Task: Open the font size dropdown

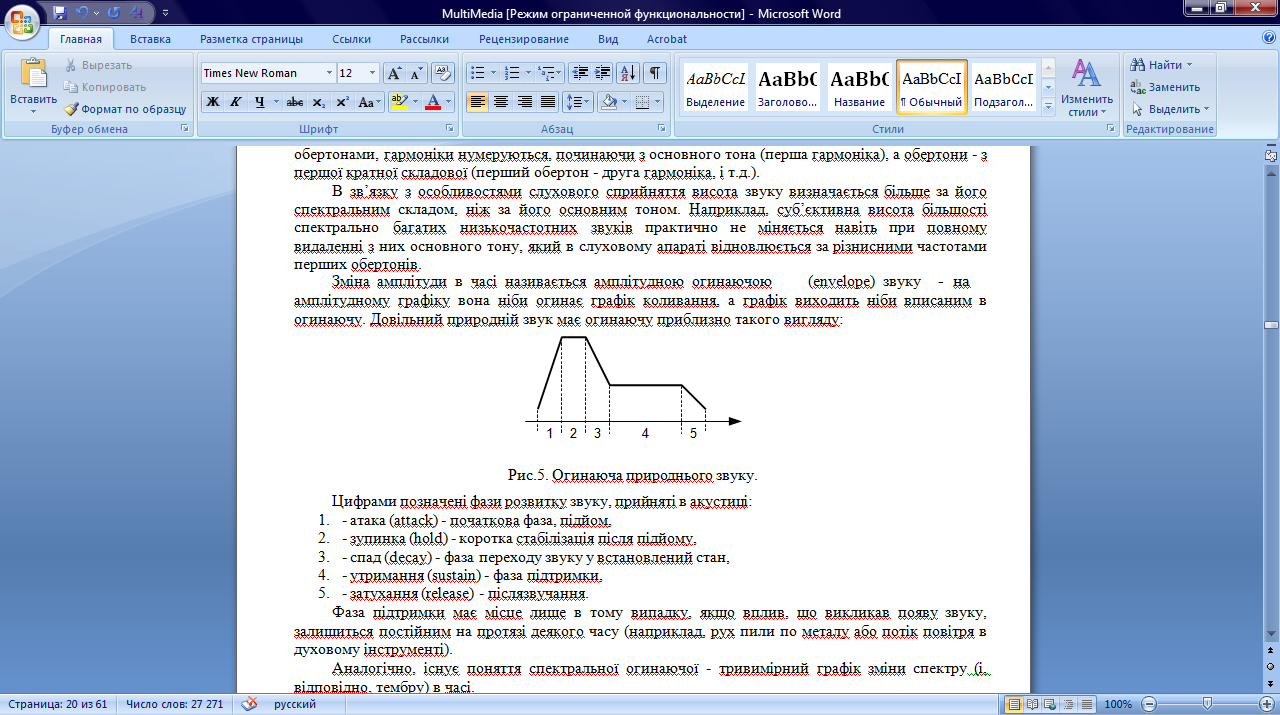Action: 373,73
